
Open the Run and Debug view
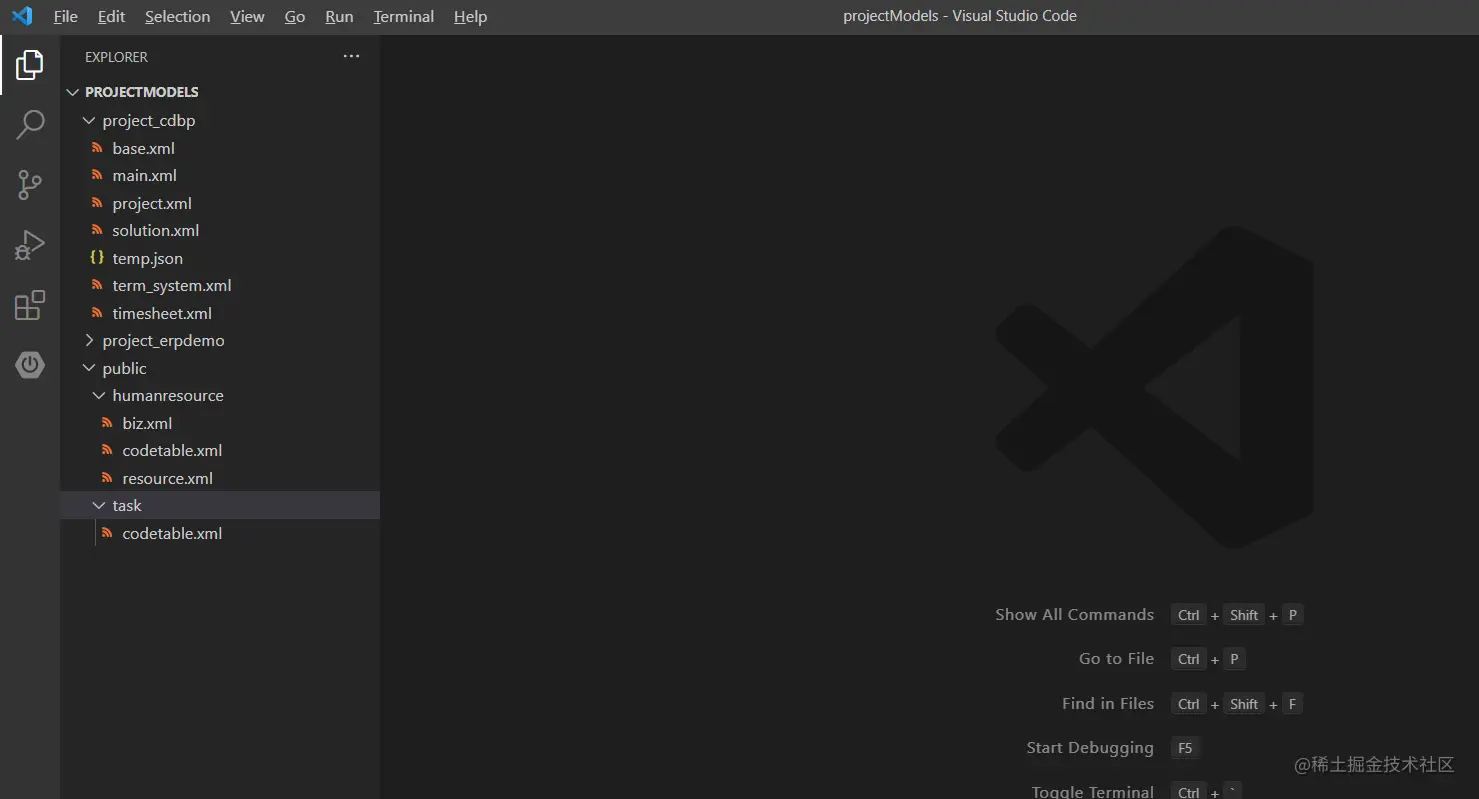[30, 245]
